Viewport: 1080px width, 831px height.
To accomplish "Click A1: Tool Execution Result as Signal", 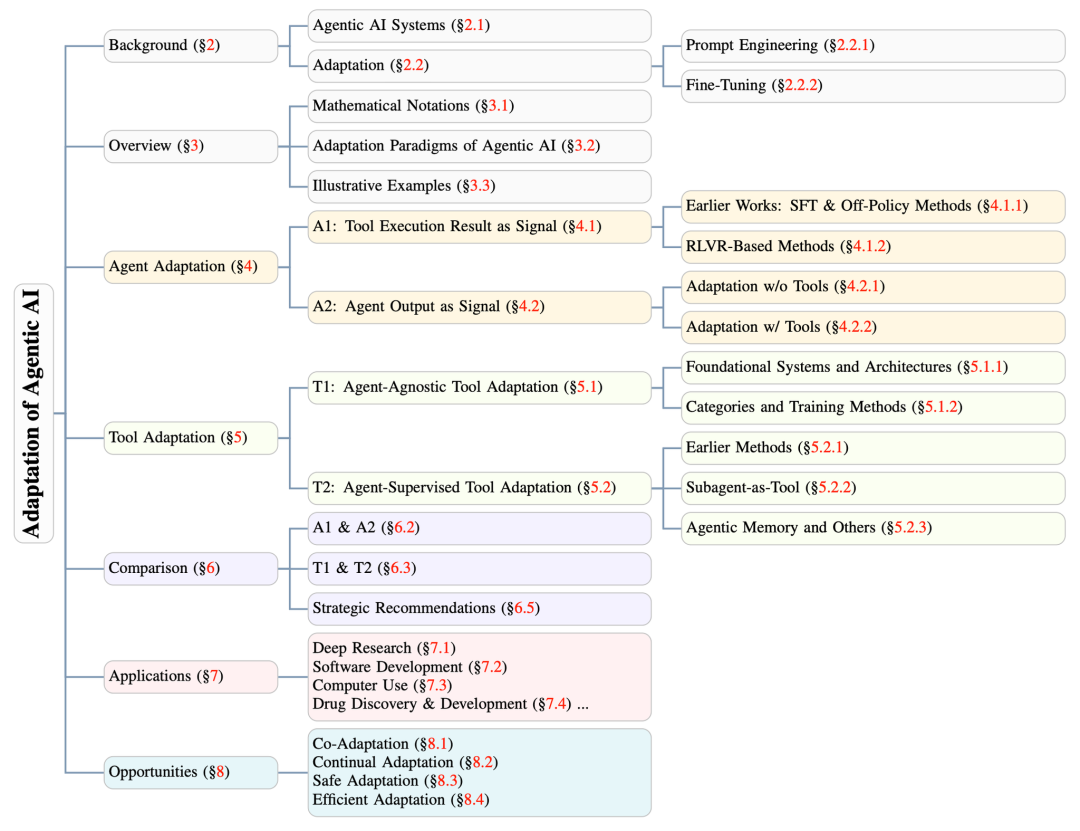I will pos(479,227).
